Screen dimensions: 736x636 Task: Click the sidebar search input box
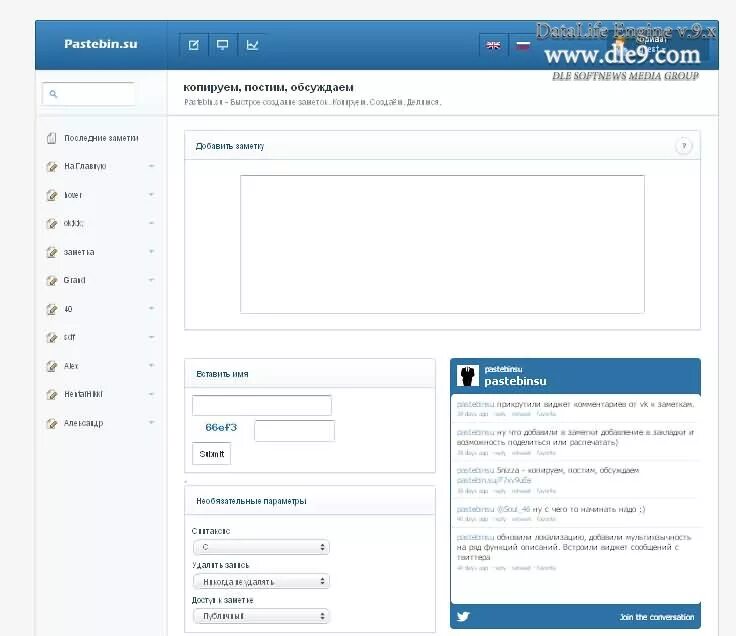click(89, 94)
